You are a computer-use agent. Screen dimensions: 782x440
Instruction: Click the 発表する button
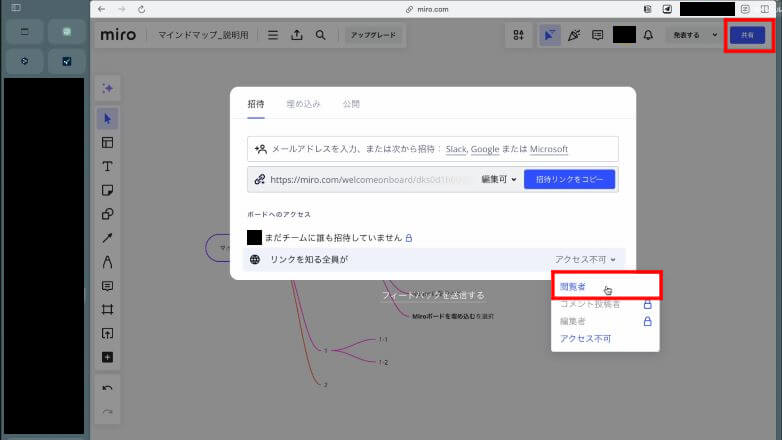687,35
